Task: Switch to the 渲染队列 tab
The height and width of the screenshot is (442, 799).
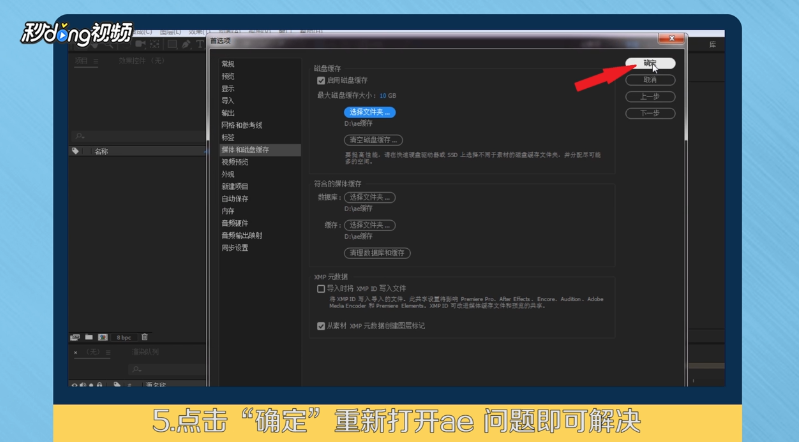Action: click(x=146, y=352)
